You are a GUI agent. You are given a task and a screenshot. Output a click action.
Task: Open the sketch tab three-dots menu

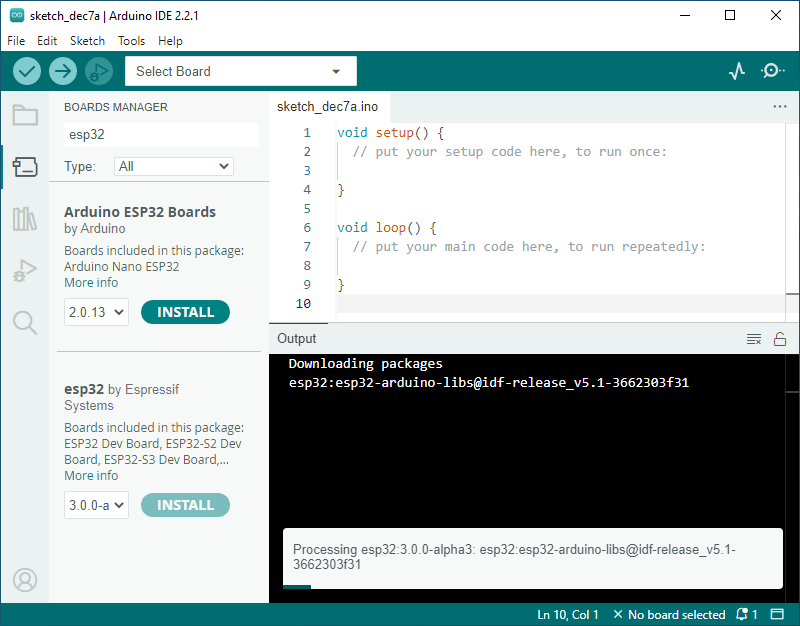(x=780, y=107)
